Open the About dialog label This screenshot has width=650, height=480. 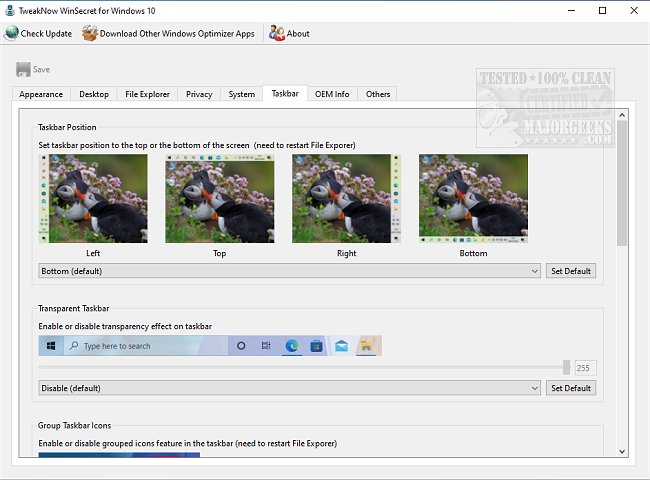298,34
